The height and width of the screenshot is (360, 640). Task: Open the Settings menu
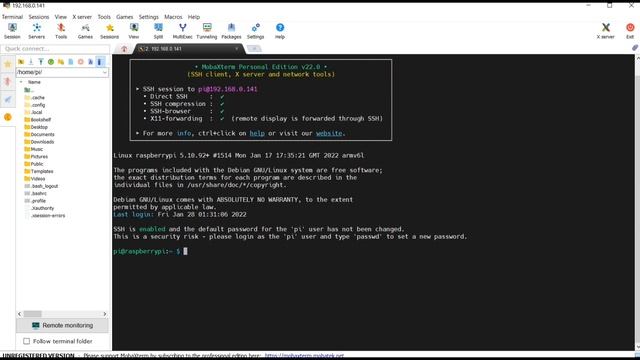(149, 17)
